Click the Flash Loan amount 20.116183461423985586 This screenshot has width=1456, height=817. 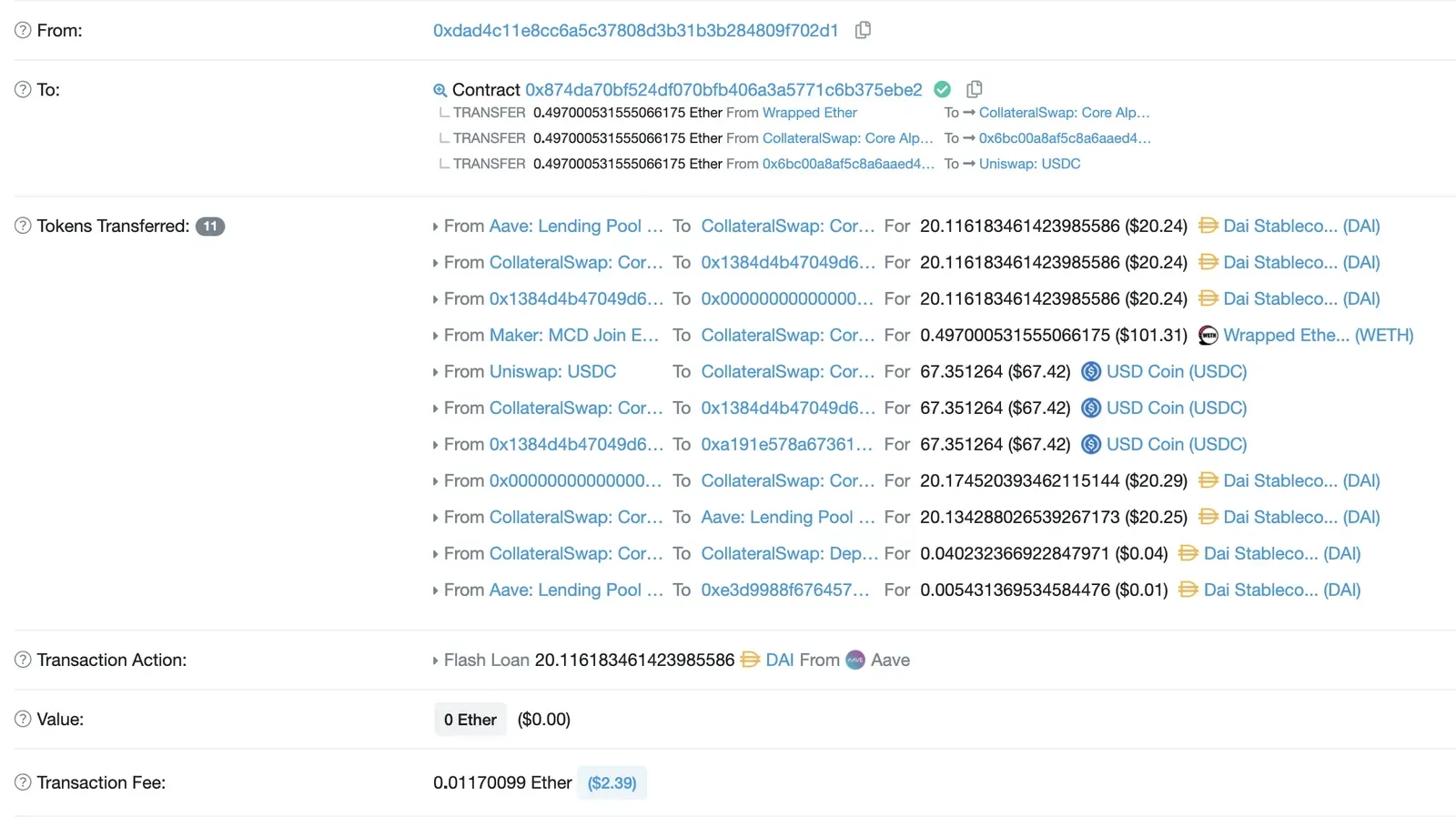click(634, 660)
